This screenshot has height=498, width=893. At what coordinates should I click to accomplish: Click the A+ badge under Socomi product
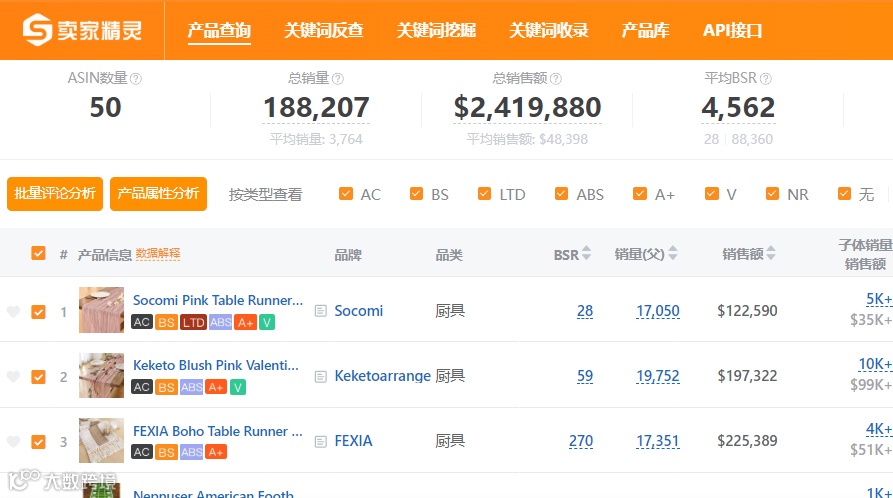pos(245,323)
